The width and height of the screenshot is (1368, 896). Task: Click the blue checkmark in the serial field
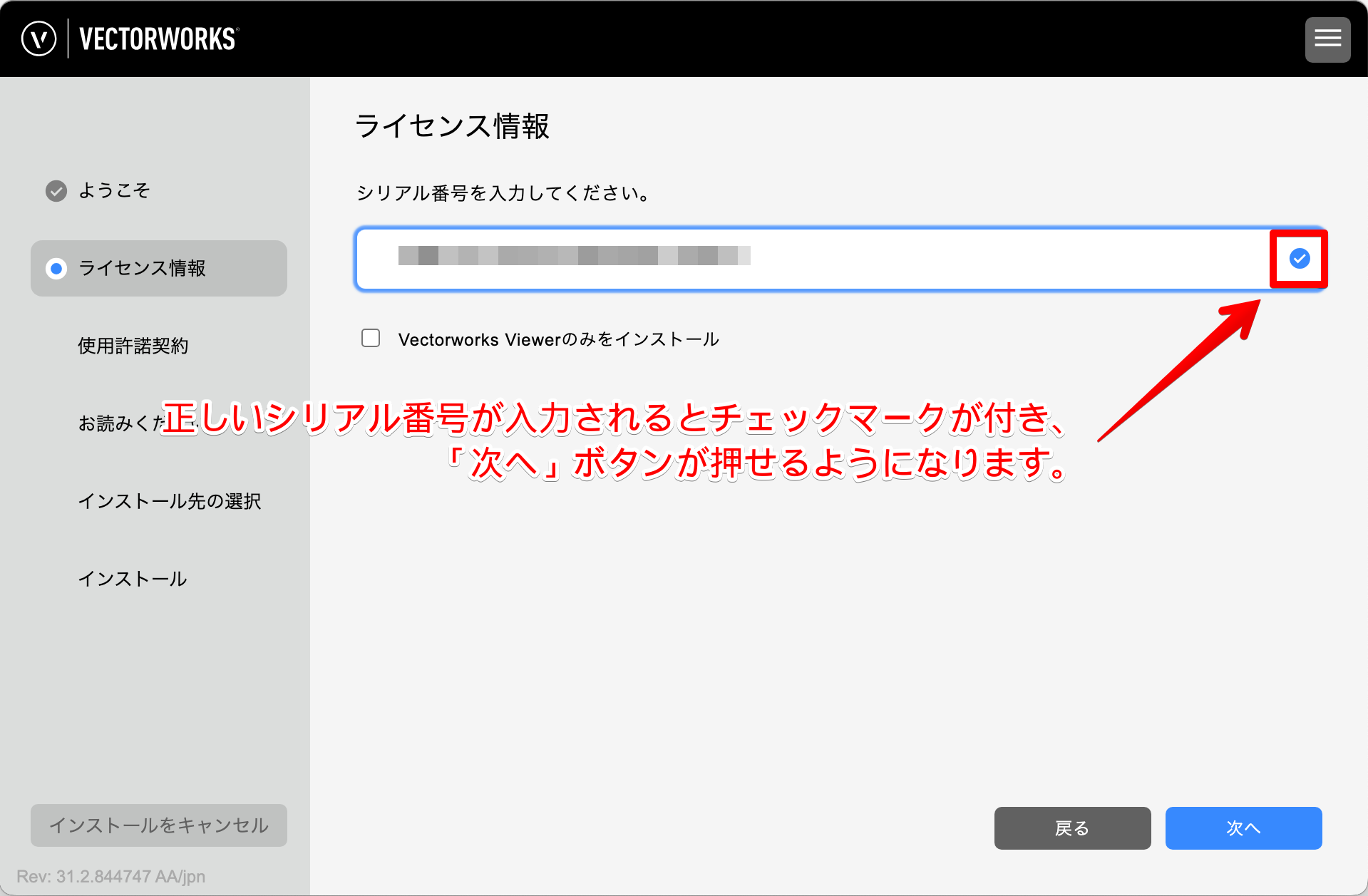pos(1299,259)
